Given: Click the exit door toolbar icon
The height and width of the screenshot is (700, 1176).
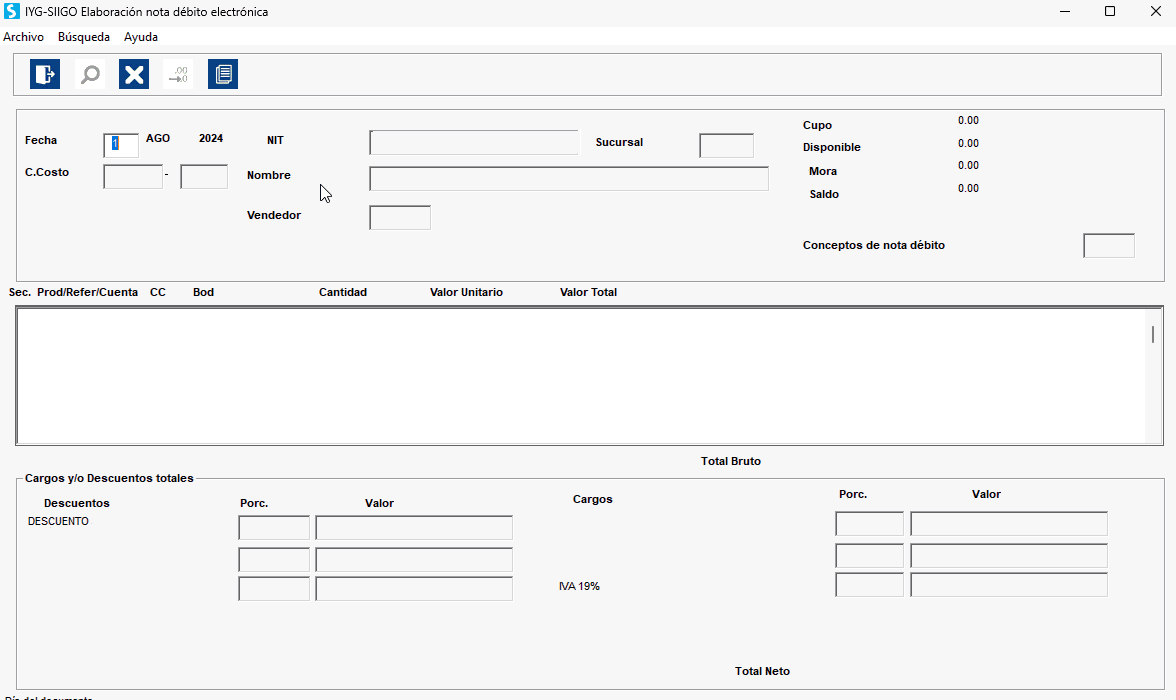Looking at the screenshot, I should [45, 74].
